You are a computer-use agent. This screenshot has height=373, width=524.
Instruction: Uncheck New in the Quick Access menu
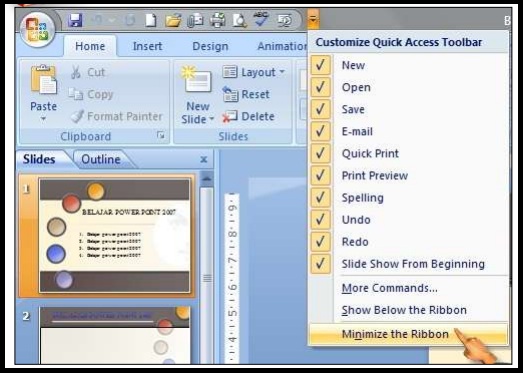point(409,65)
